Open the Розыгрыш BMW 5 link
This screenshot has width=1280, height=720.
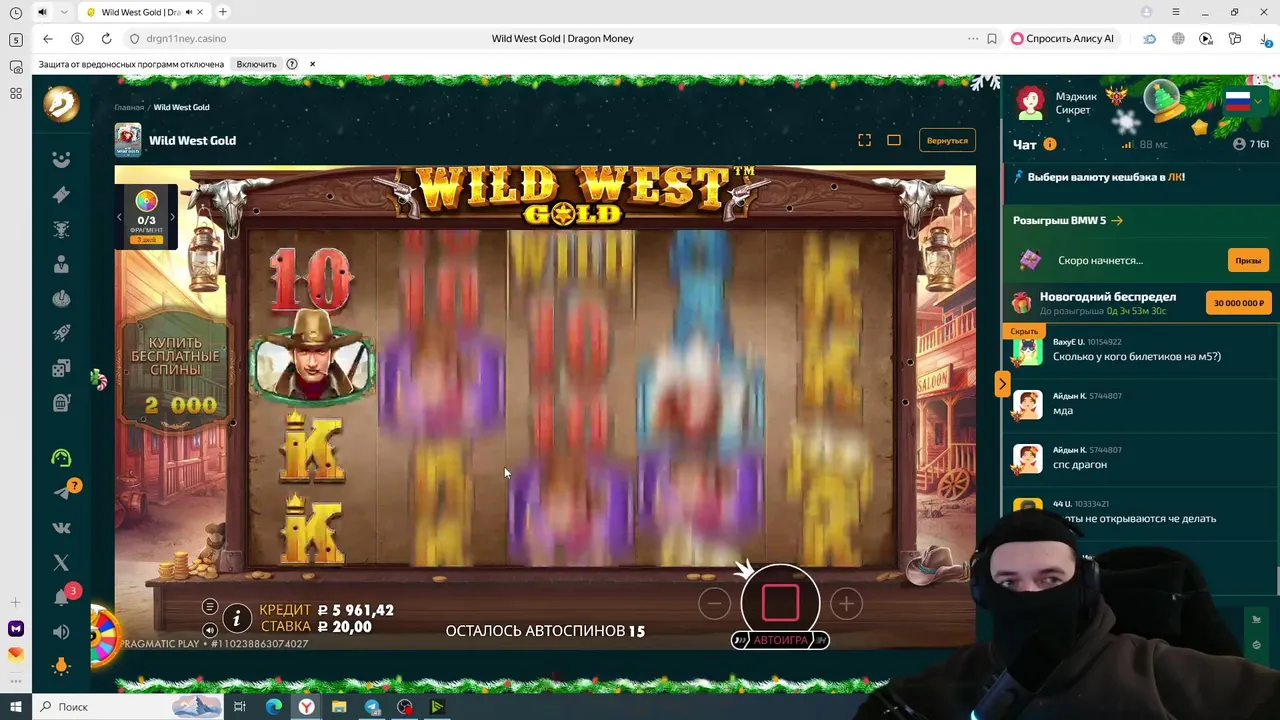[x=1067, y=220]
